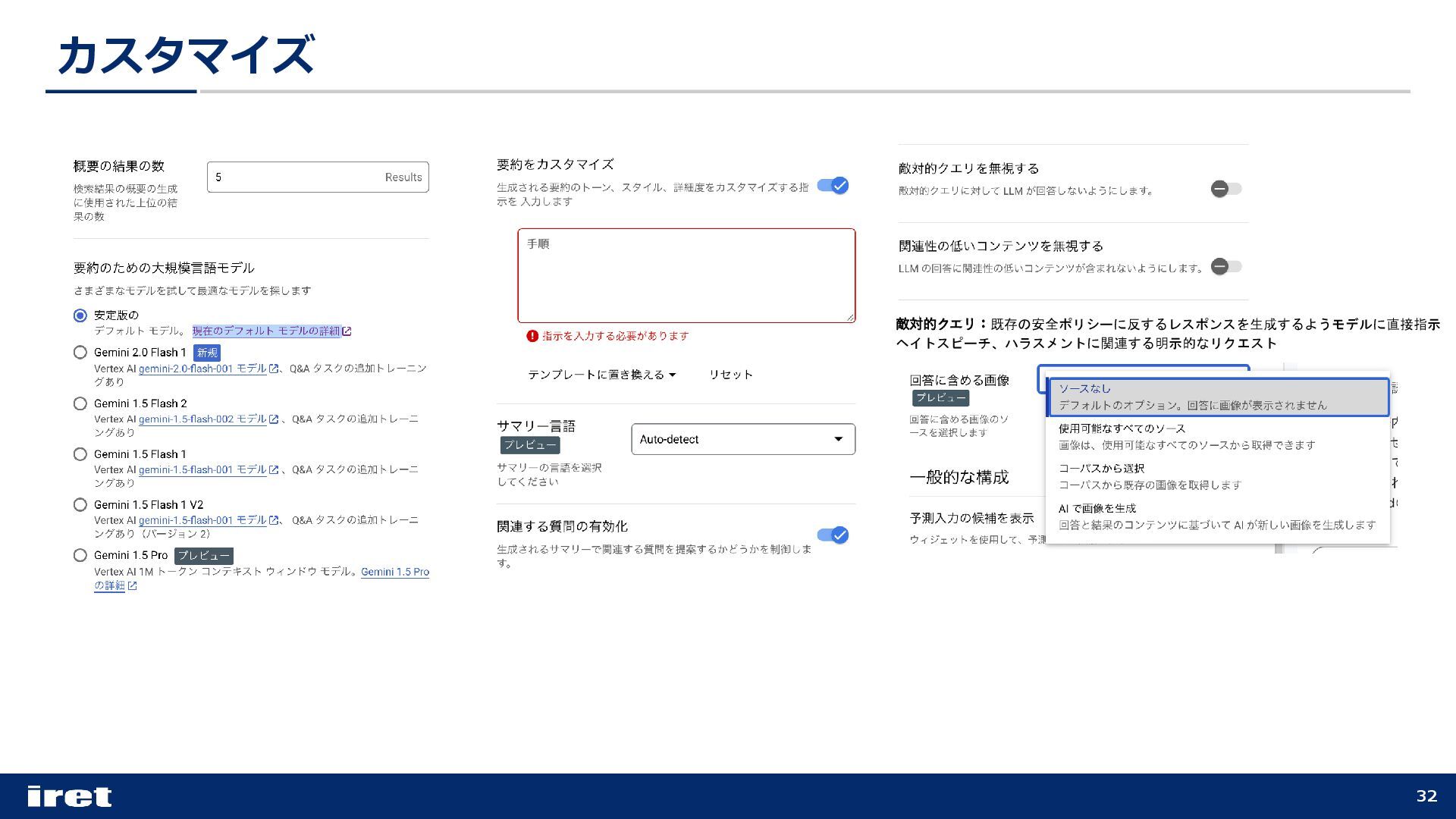1456x819 pixels.
Task: Choose Gemini 1.5 Flash 2 radio option
Action: tap(80, 403)
